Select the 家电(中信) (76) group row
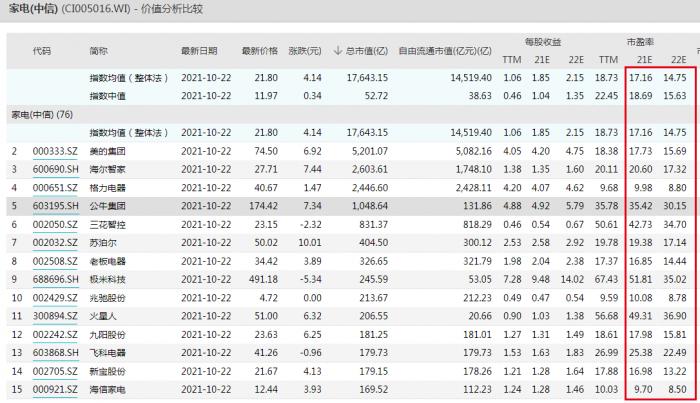700x403 pixels. 350,115
